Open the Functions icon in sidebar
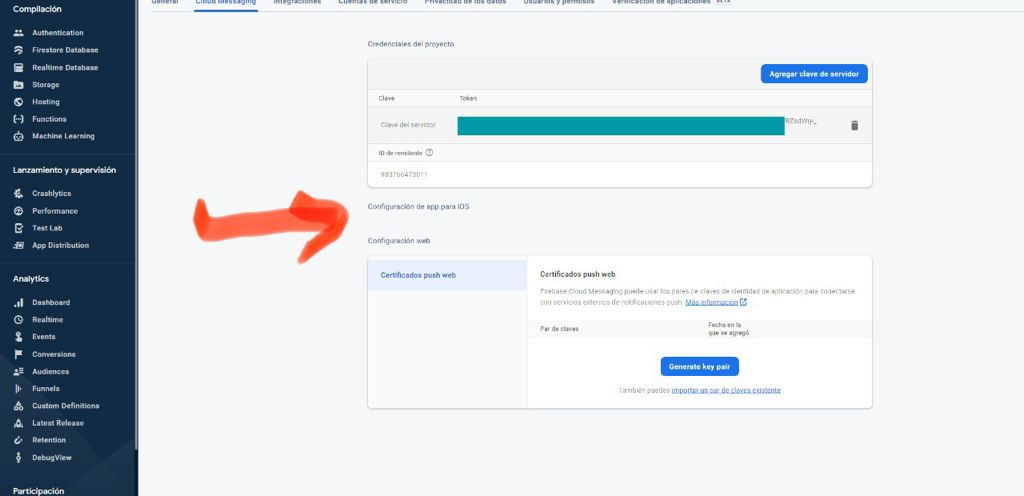 18,119
